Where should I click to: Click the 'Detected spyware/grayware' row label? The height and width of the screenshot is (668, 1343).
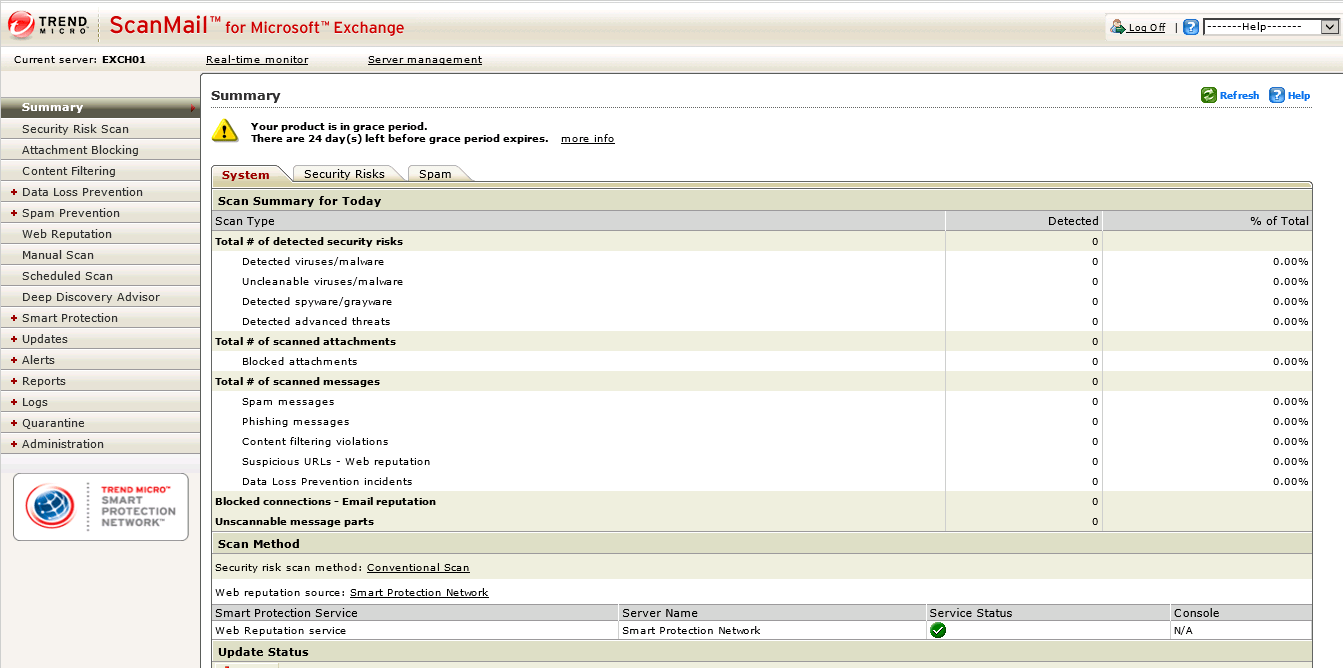[317, 302]
